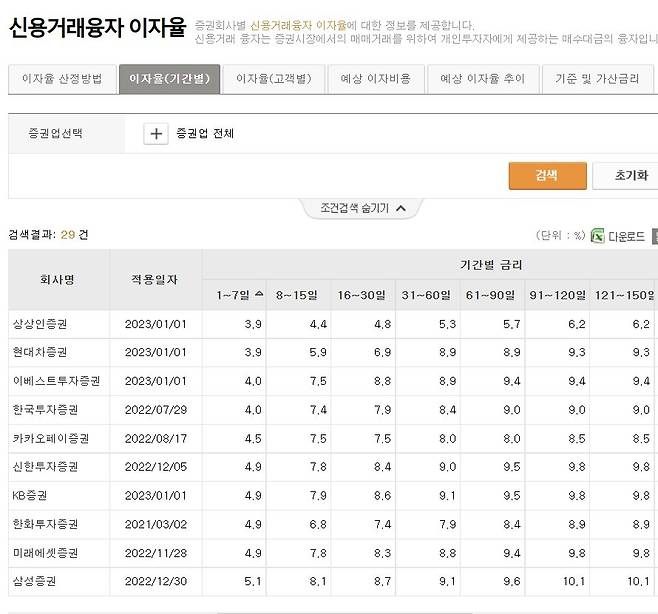The image size is (658, 614).
Task: Open the 이자율 산정방법 tab
Action: pos(63,79)
